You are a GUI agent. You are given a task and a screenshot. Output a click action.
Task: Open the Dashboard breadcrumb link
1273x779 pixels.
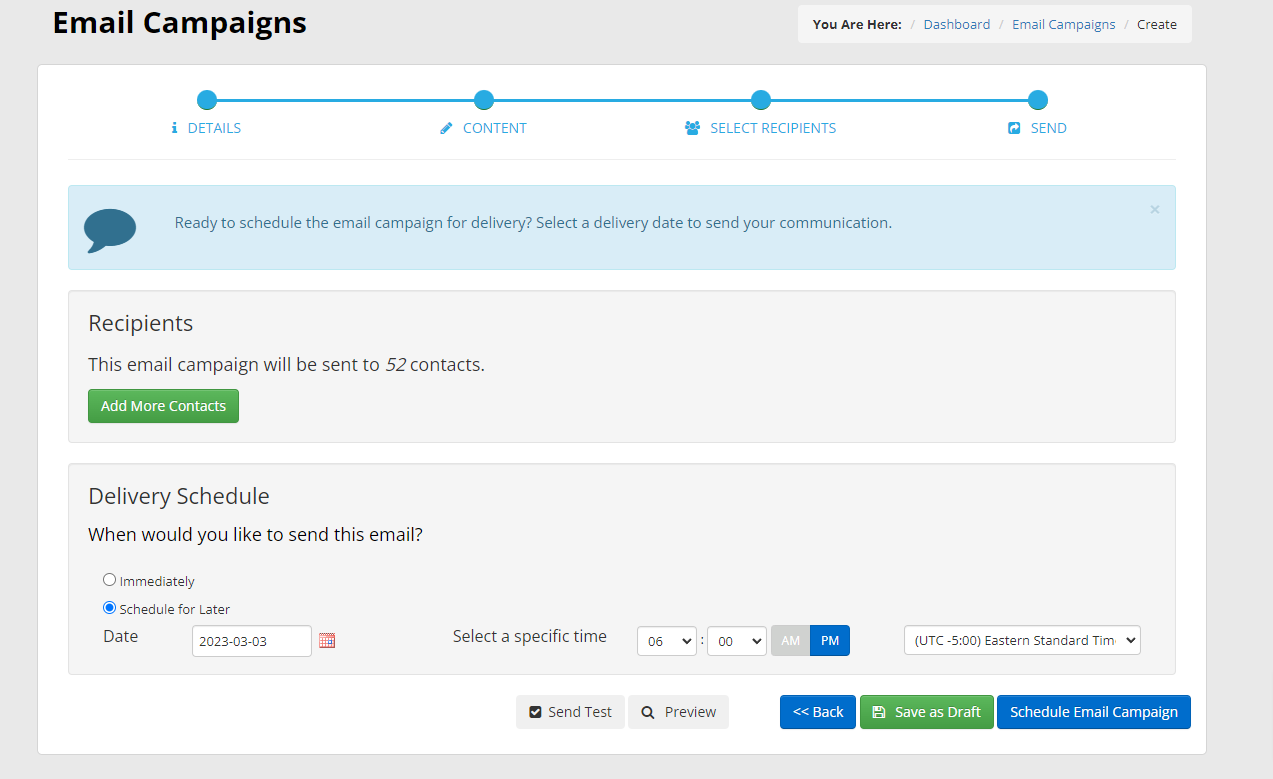tap(957, 24)
